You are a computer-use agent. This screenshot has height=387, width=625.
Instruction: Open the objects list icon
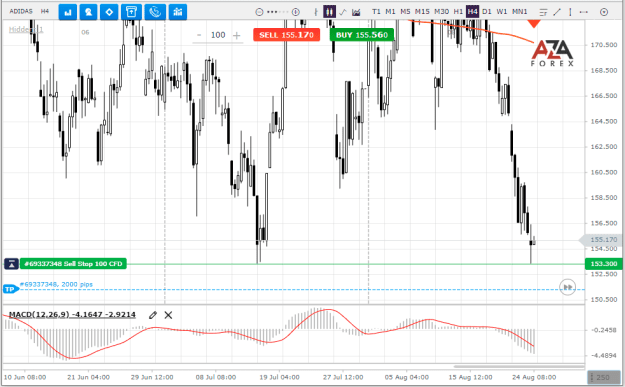[543, 12]
